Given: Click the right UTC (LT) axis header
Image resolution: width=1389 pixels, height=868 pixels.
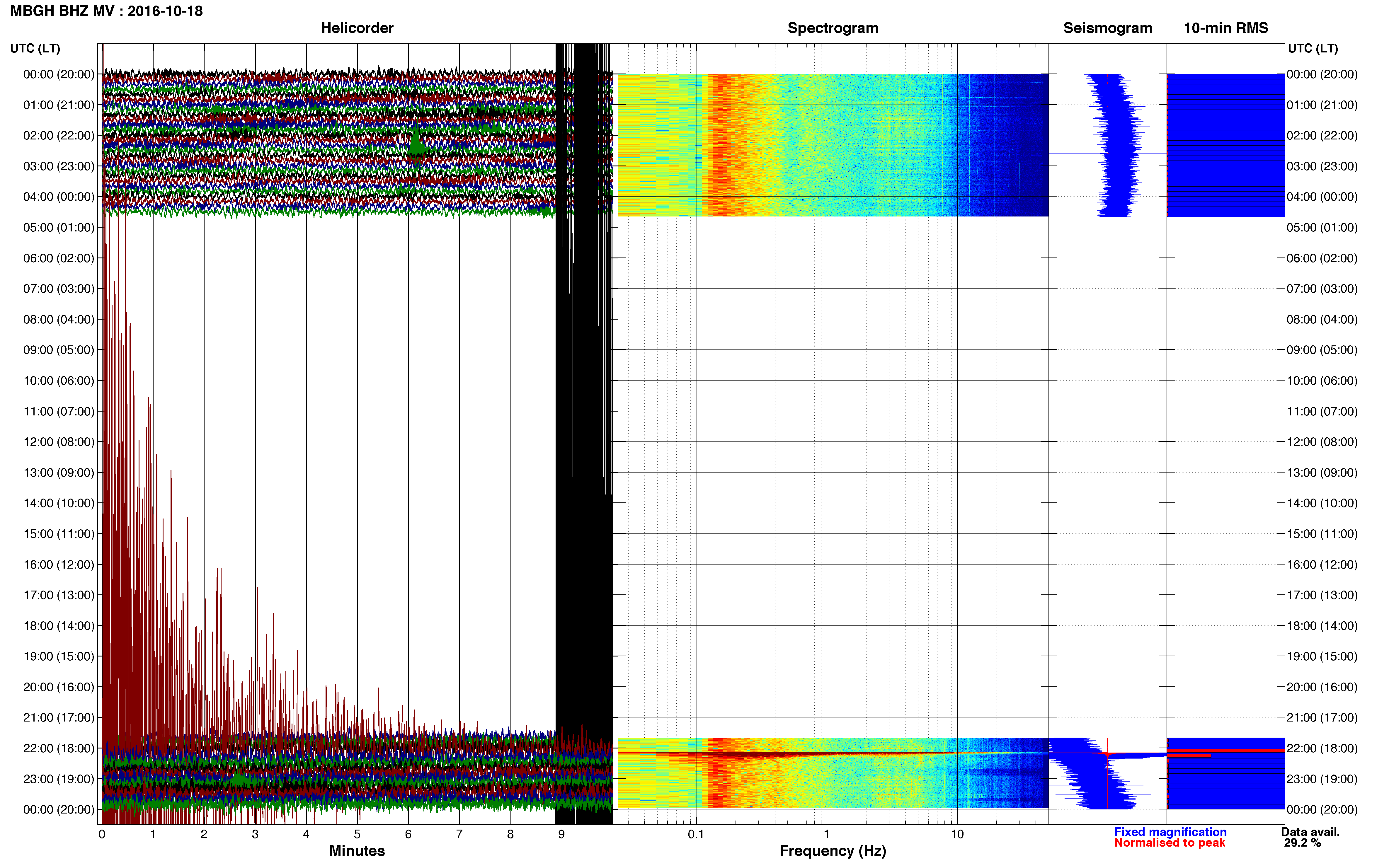Looking at the screenshot, I should coord(1313,48).
